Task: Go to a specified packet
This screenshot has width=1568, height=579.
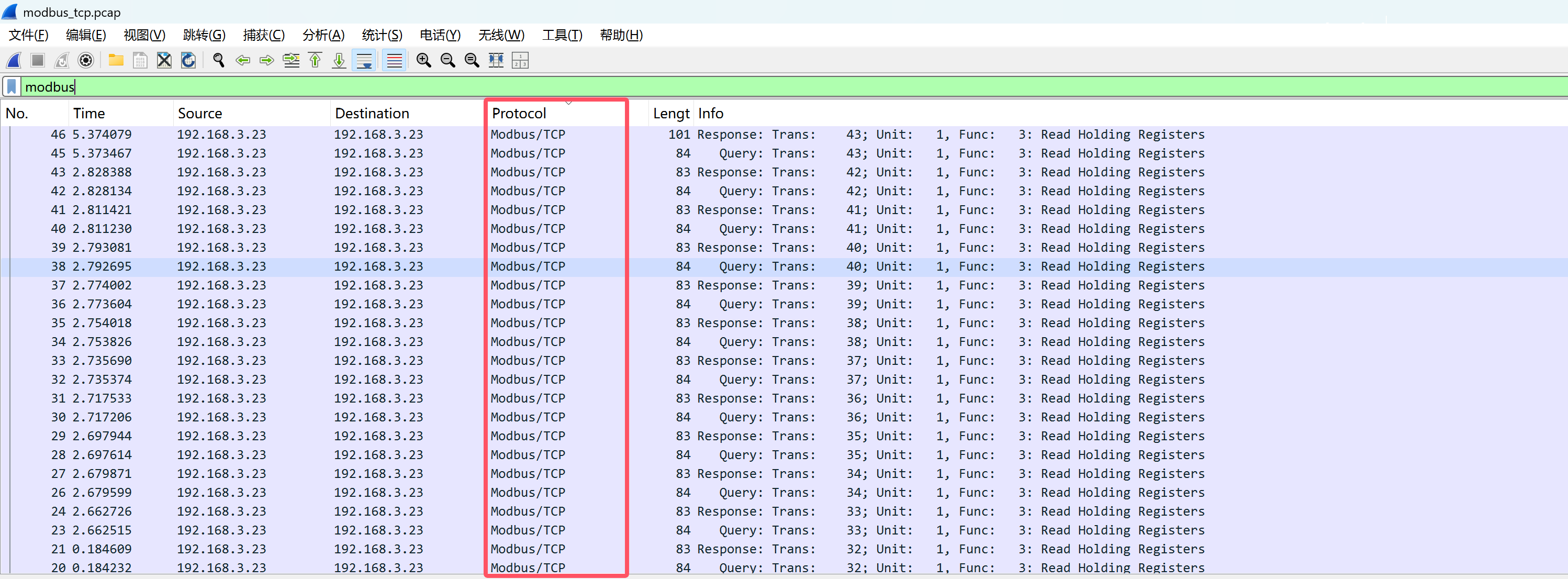Action: pyautogui.click(x=291, y=60)
